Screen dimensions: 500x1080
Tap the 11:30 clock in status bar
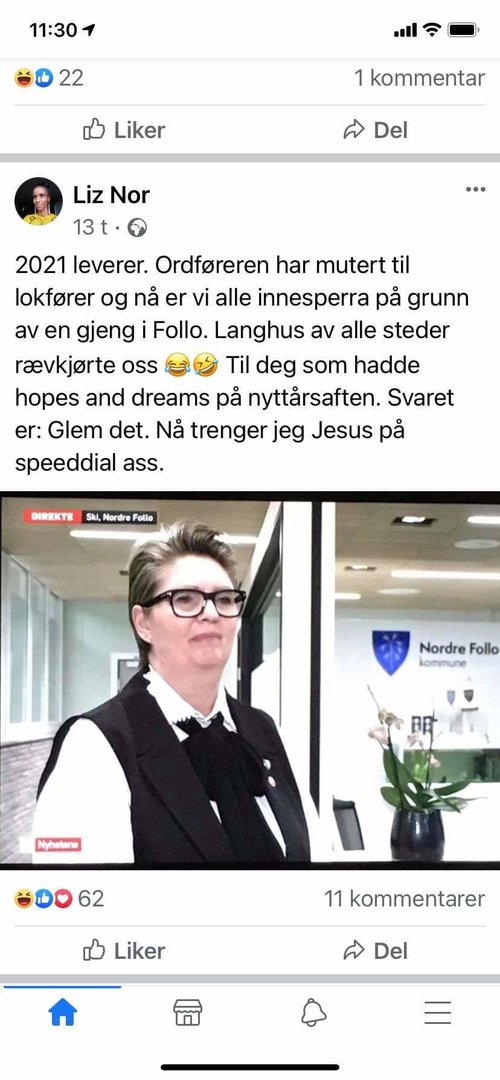[x=53, y=30]
